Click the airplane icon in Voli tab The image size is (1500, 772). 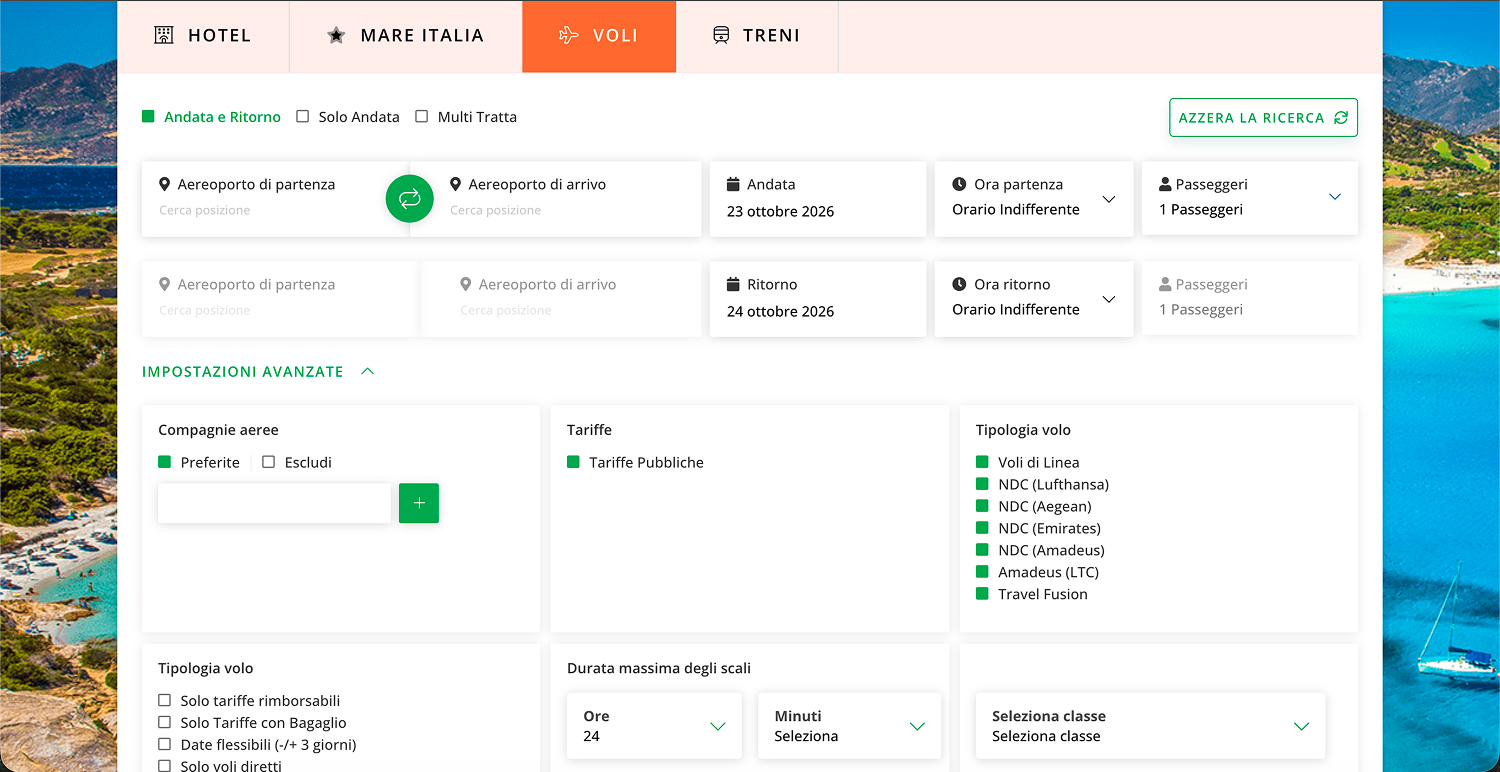[x=569, y=36]
